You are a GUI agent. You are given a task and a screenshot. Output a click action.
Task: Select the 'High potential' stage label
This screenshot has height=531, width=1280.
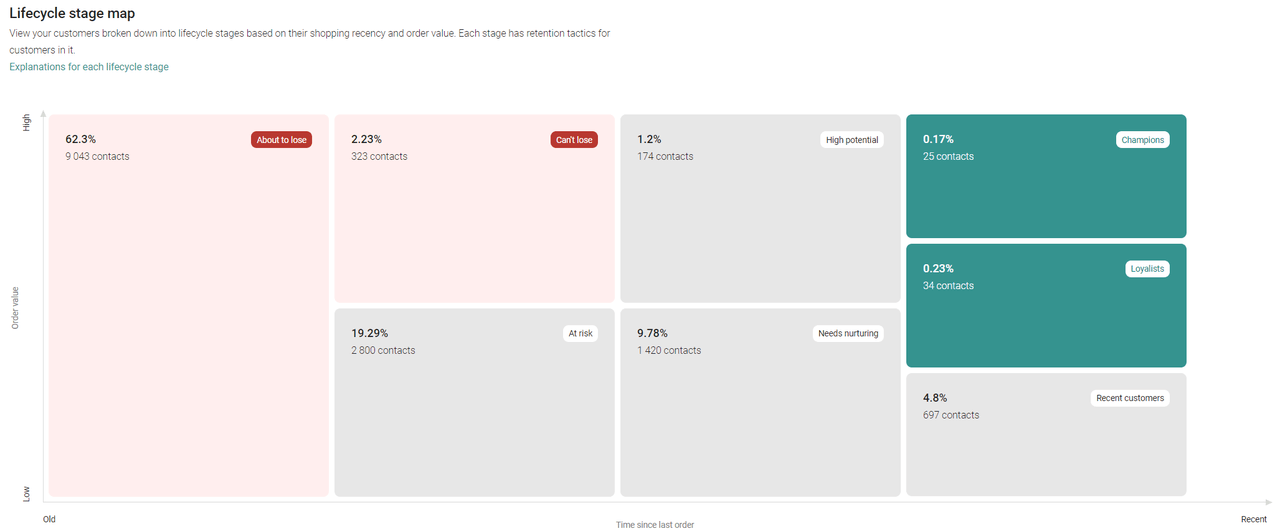pos(852,140)
